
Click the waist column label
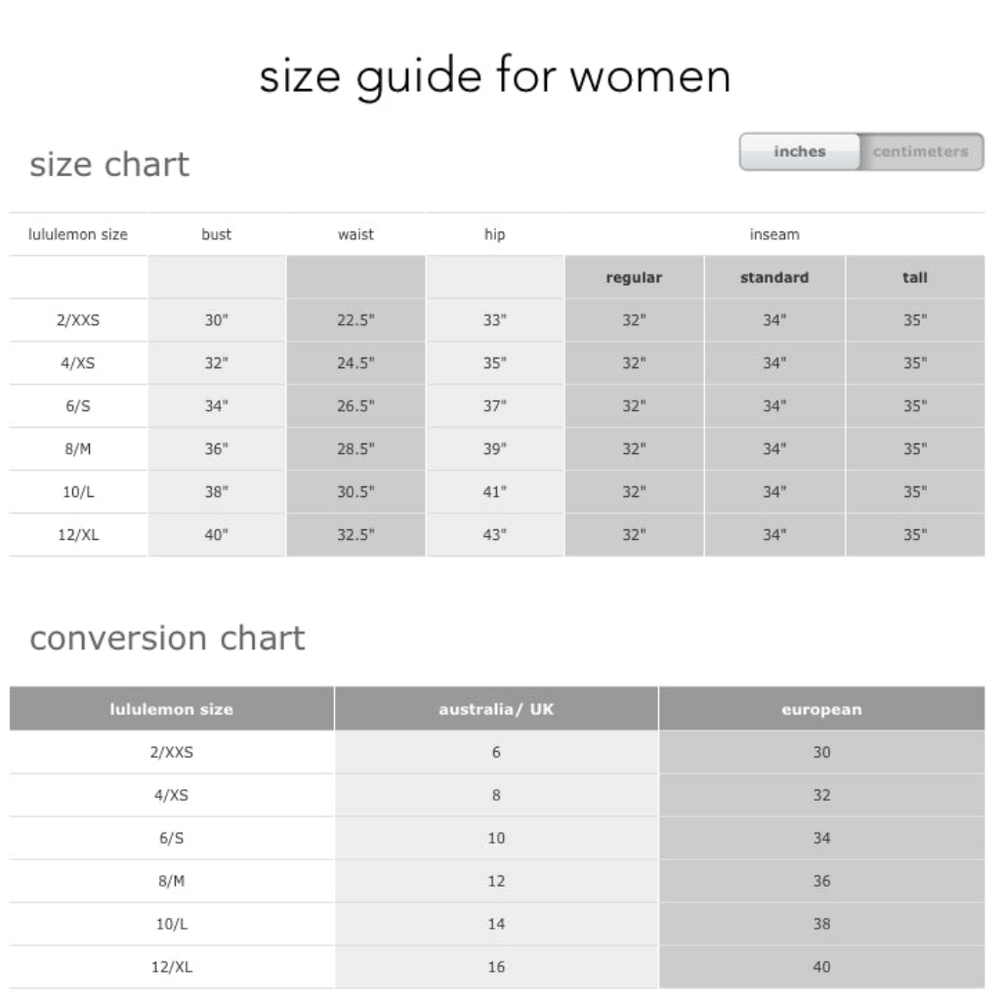point(355,234)
